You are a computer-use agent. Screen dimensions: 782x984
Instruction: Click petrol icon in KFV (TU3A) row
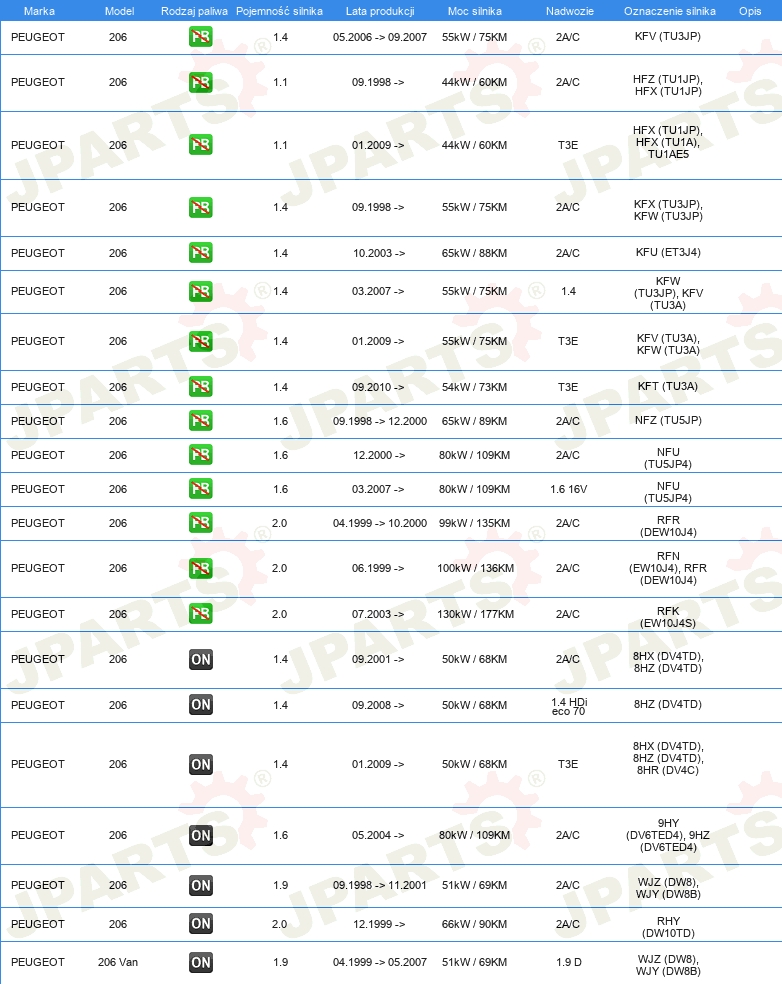coord(201,341)
